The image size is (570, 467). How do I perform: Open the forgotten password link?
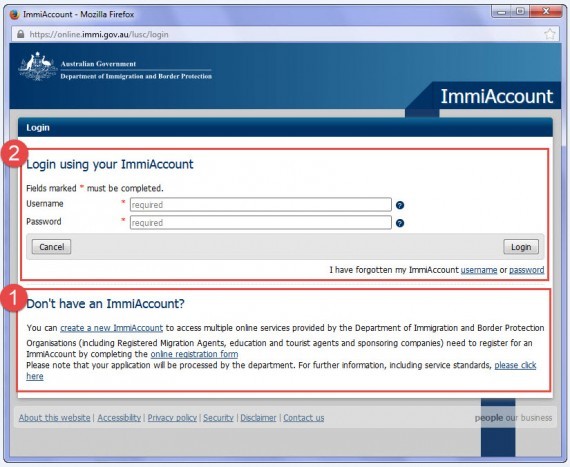(527, 270)
